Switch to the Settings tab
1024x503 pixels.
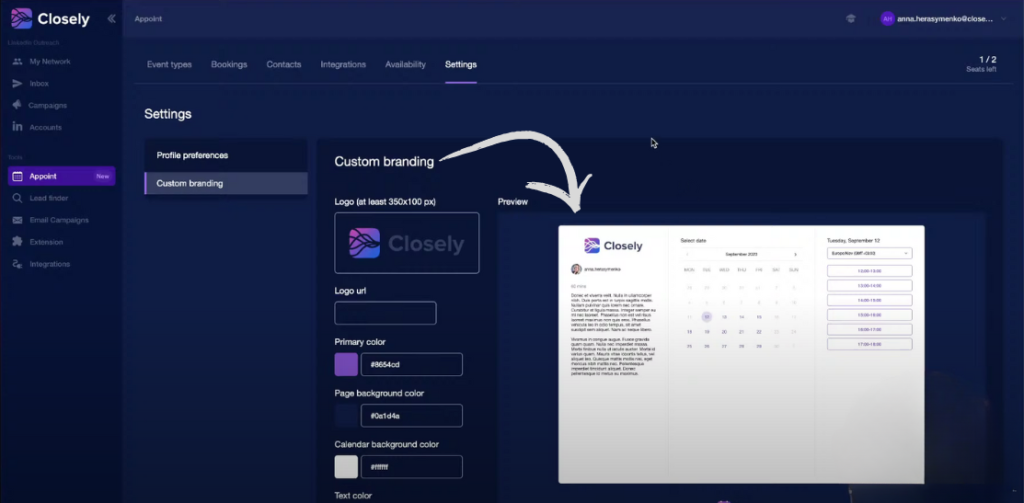pyautogui.click(x=460, y=65)
